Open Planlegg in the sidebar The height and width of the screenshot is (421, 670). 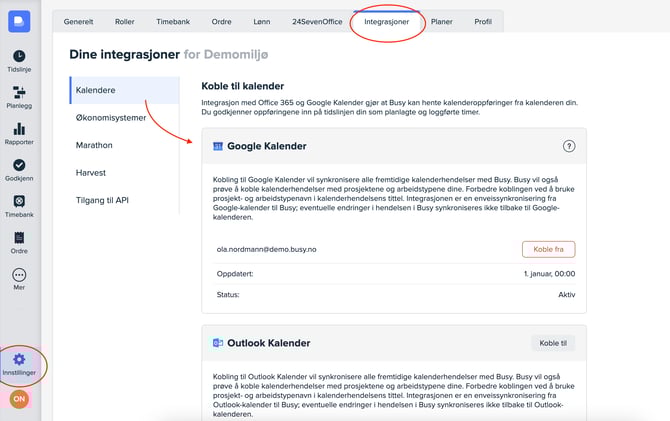19,98
